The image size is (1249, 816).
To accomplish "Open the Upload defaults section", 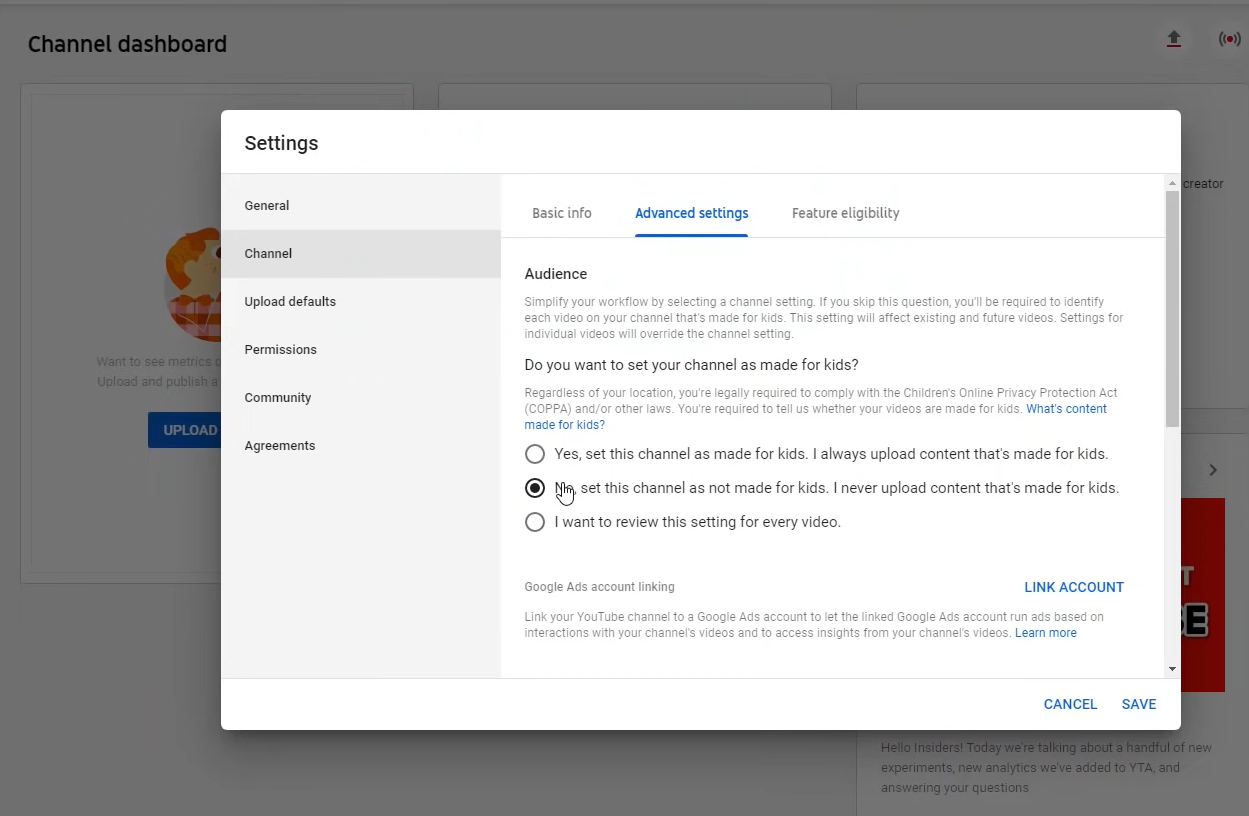I will 361,302.
